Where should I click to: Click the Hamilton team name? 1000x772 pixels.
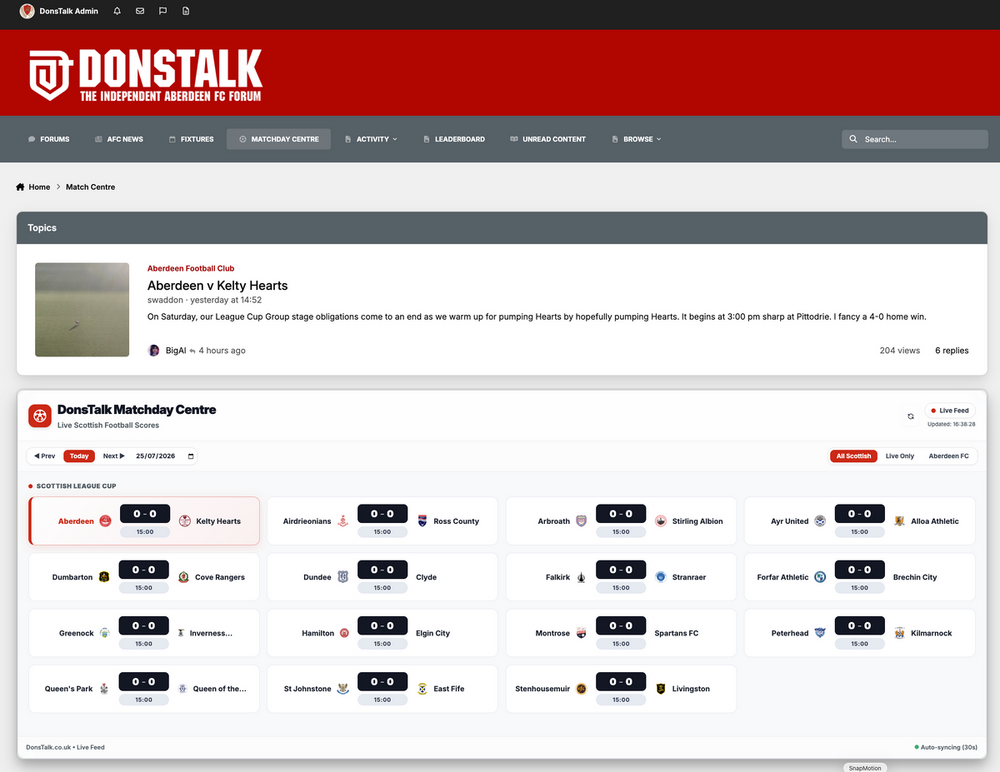tap(318, 633)
